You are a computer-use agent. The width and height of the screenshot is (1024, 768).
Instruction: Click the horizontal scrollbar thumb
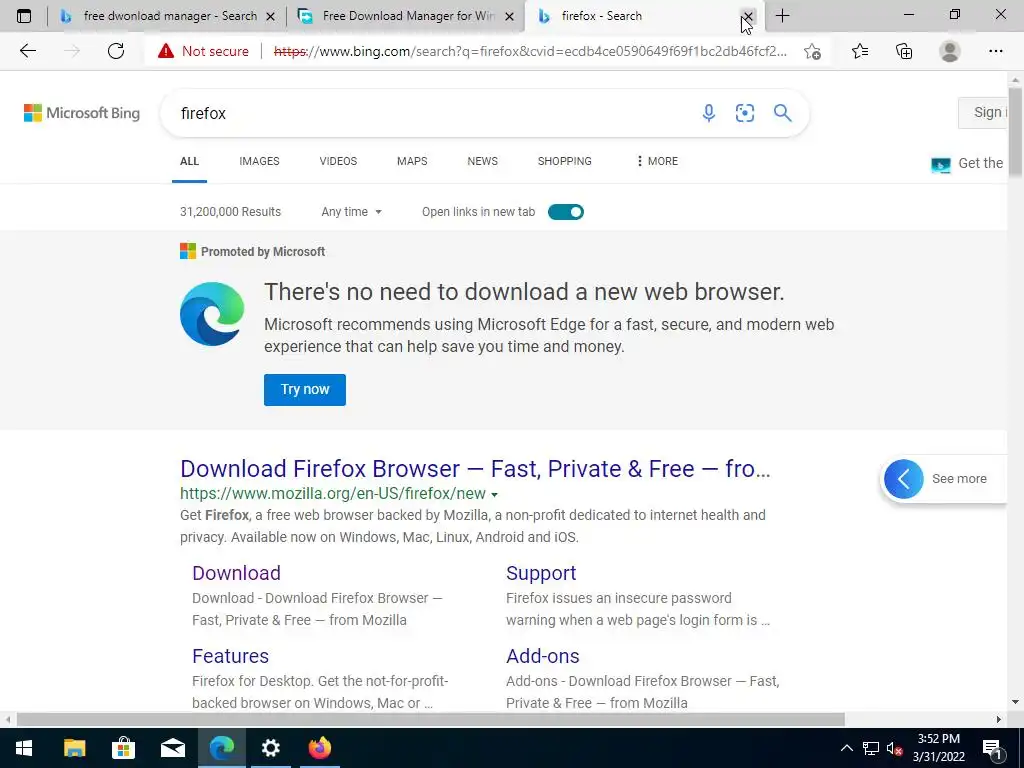(431, 720)
